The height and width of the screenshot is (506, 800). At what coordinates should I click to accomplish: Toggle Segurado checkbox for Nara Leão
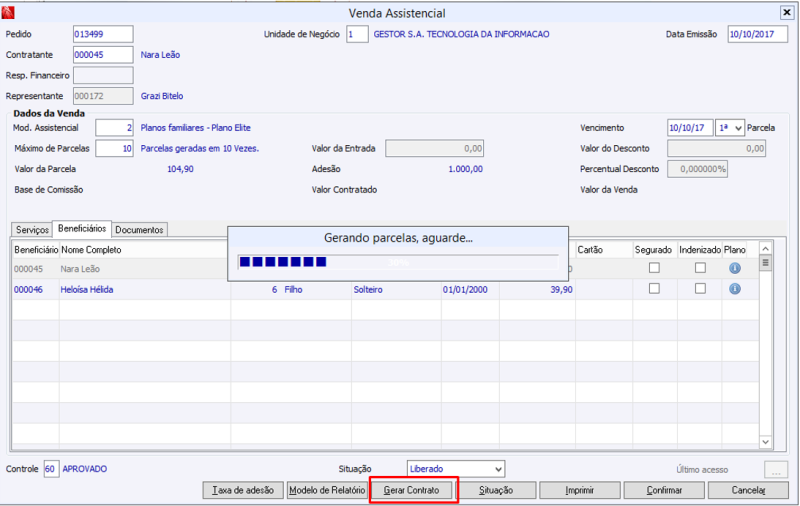pos(654,268)
